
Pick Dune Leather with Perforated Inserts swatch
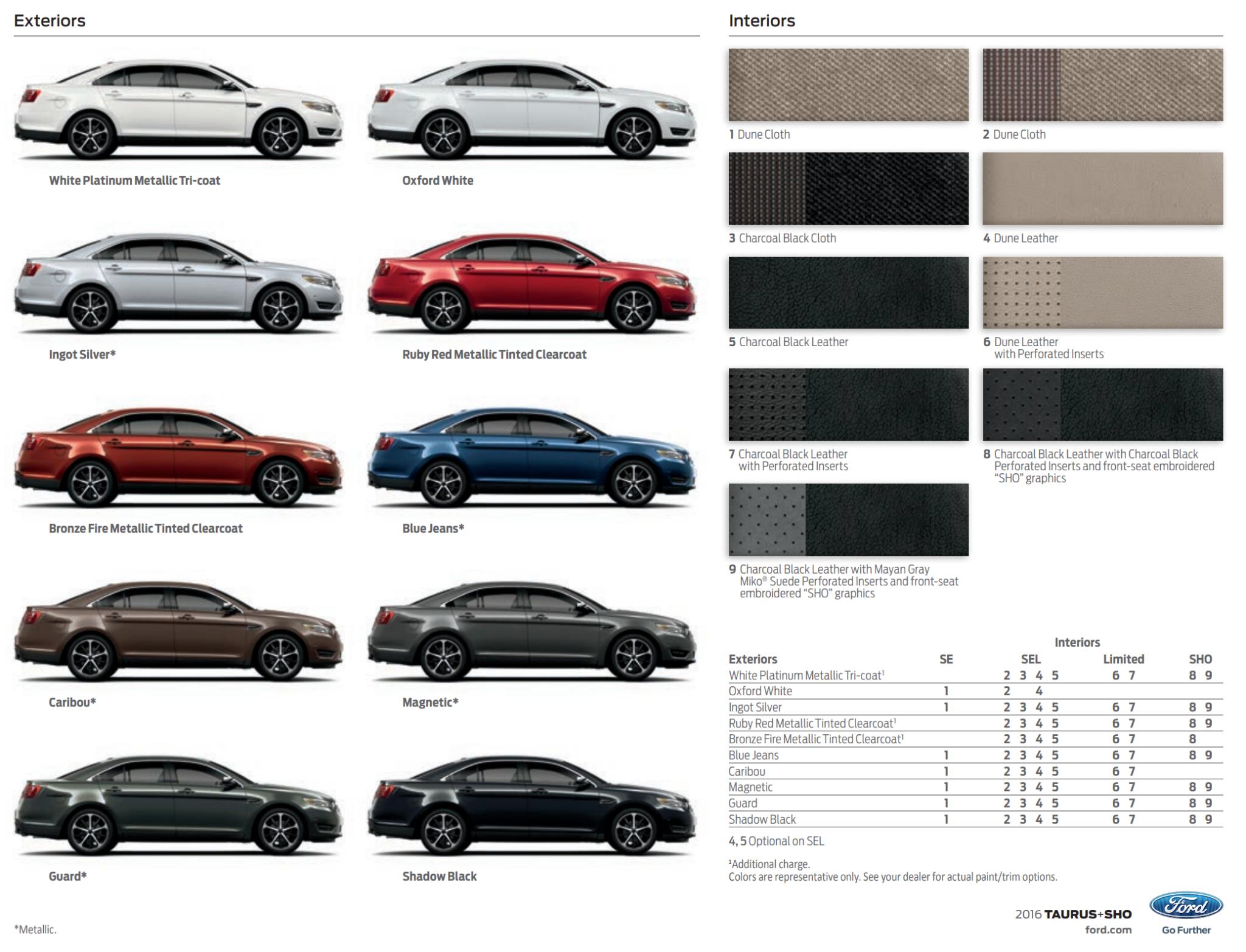tap(1102, 293)
